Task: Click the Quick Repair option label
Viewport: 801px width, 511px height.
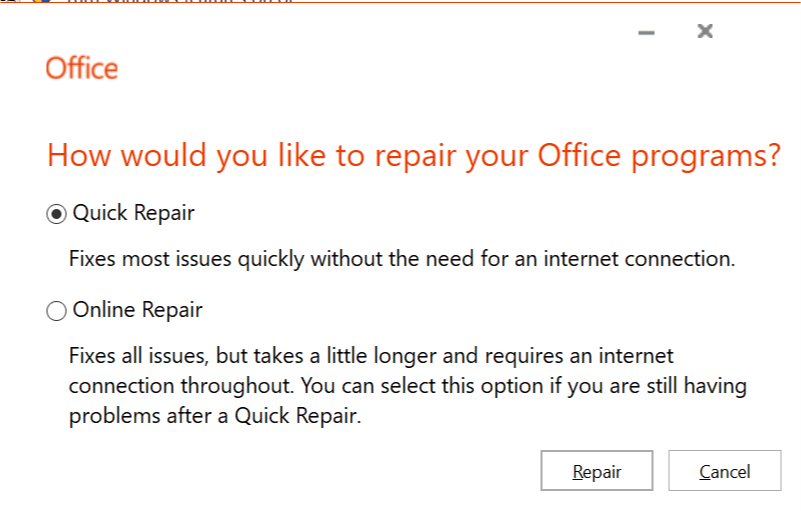Action: (x=133, y=213)
